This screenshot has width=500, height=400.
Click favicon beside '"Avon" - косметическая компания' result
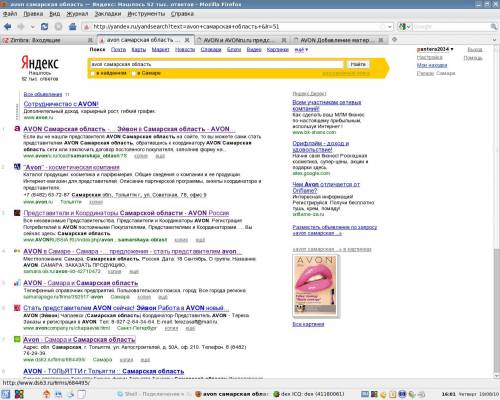pyautogui.click(x=17, y=167)
